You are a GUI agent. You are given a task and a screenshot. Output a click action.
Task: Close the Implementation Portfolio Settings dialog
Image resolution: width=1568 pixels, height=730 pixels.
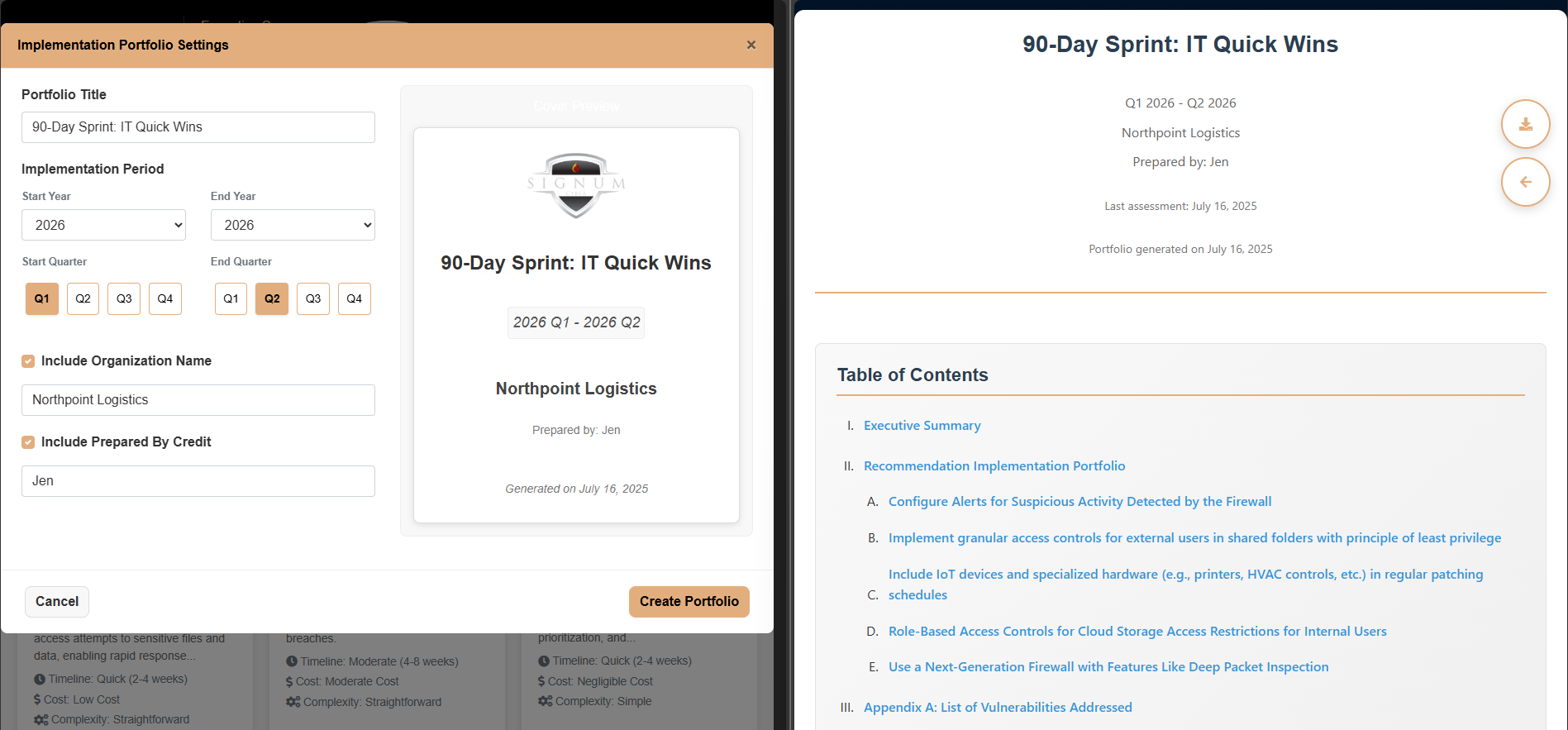tap(751, 45)
